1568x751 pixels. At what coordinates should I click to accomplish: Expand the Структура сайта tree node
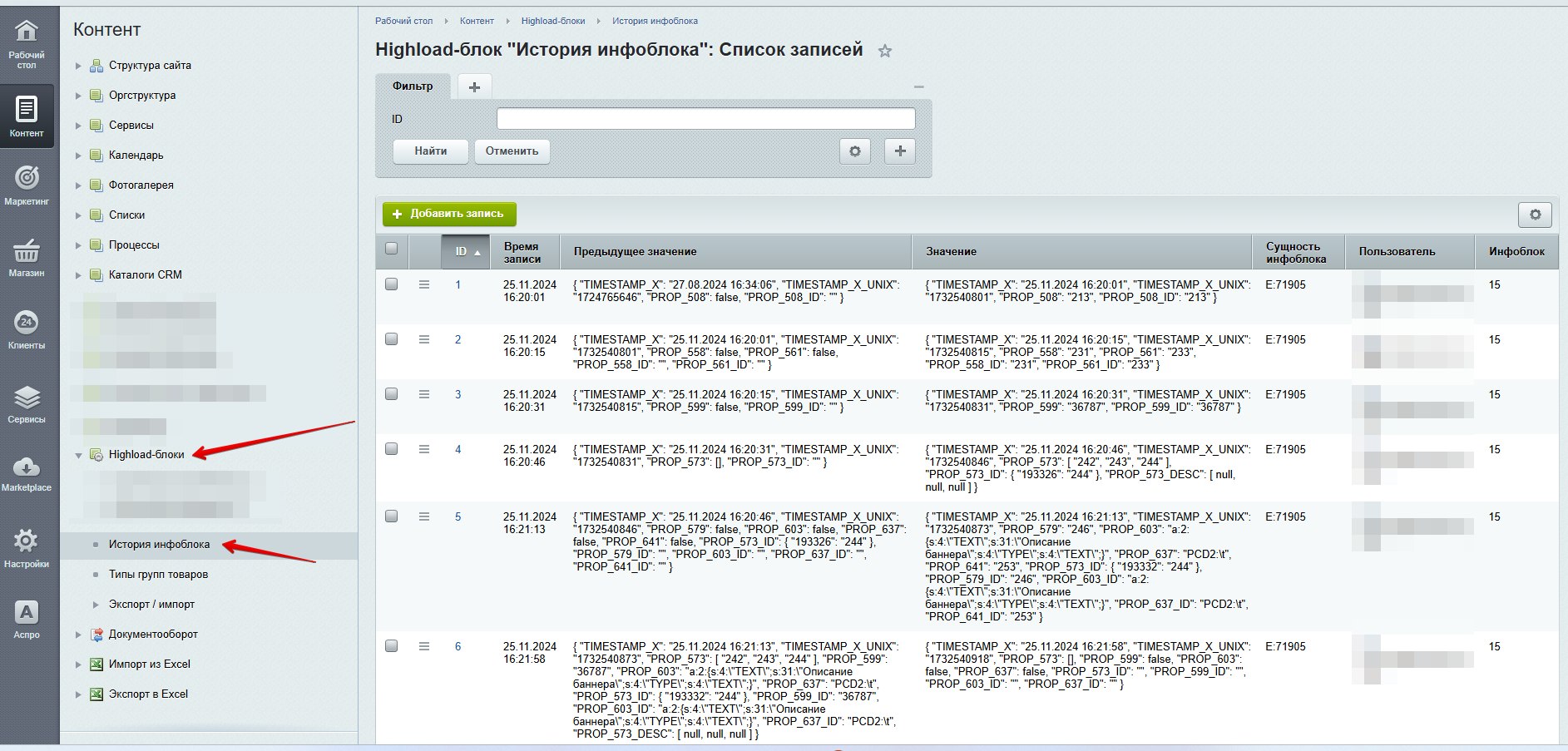click(x=79, y=66)
